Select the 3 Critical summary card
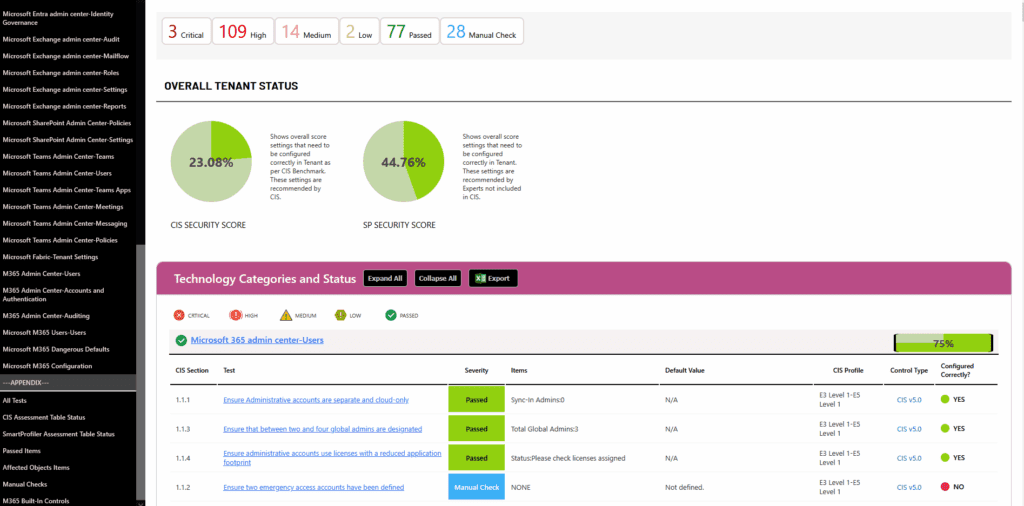Screen dimensions: 1024x506 (187, 32)
